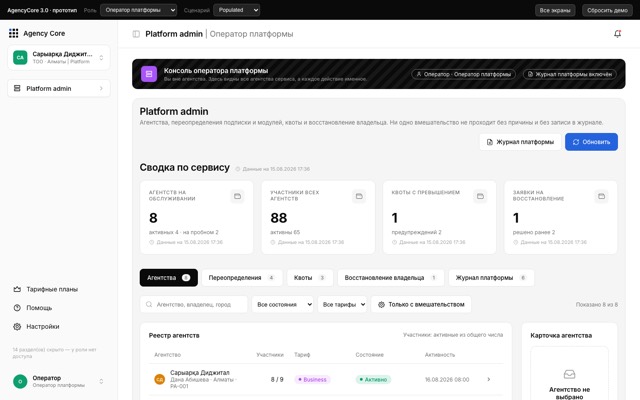Click icon on Заявки на восстановление card

[x=601, y=196]
